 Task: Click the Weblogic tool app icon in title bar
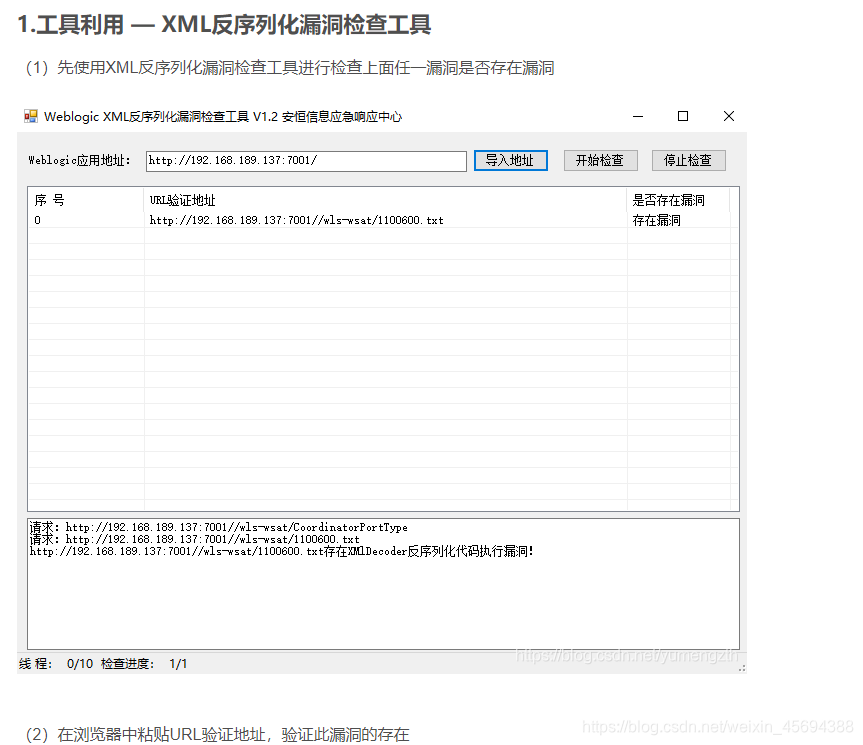31,116
